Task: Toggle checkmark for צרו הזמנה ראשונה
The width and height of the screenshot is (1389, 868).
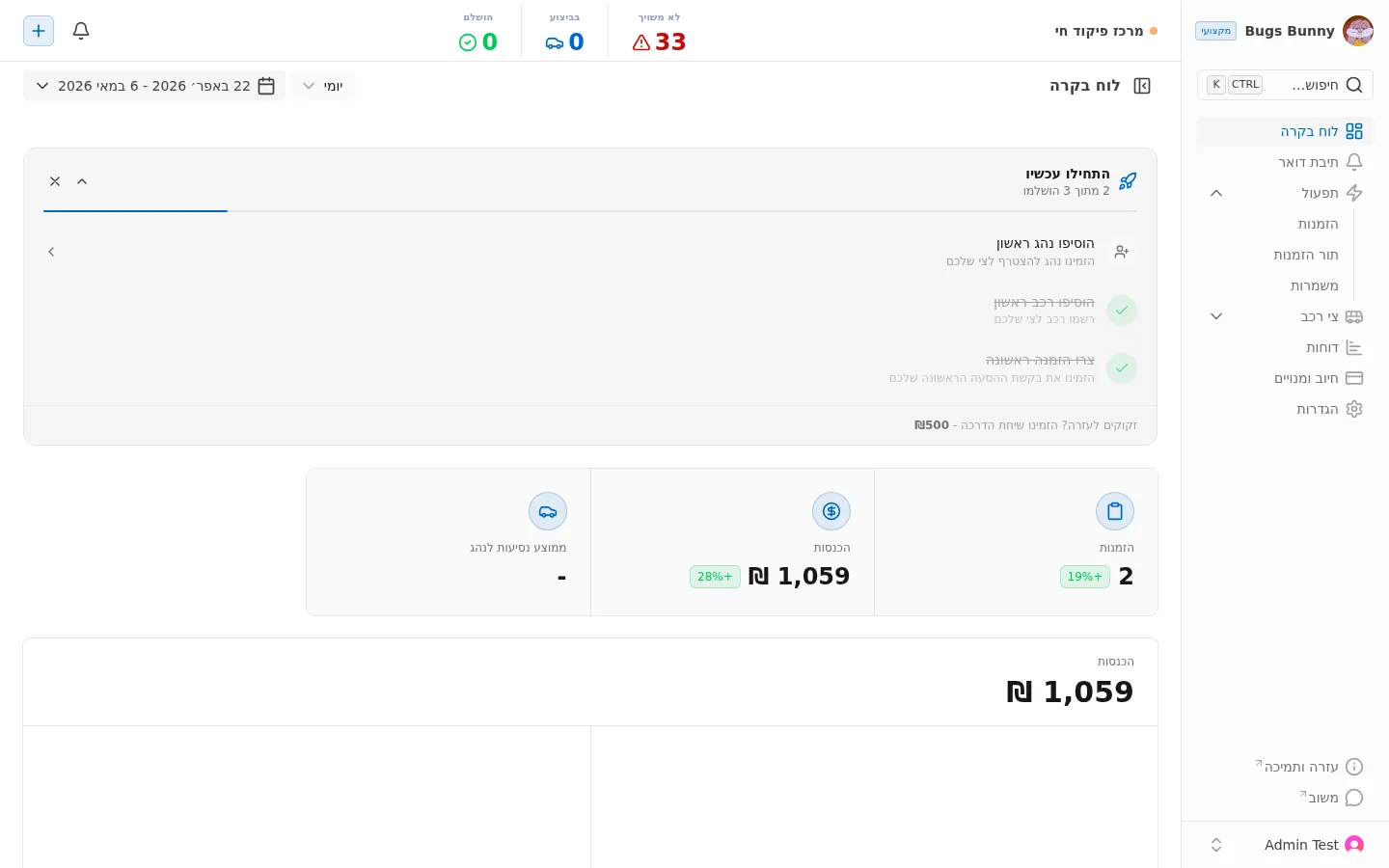Action: (x=1122, y=368)
